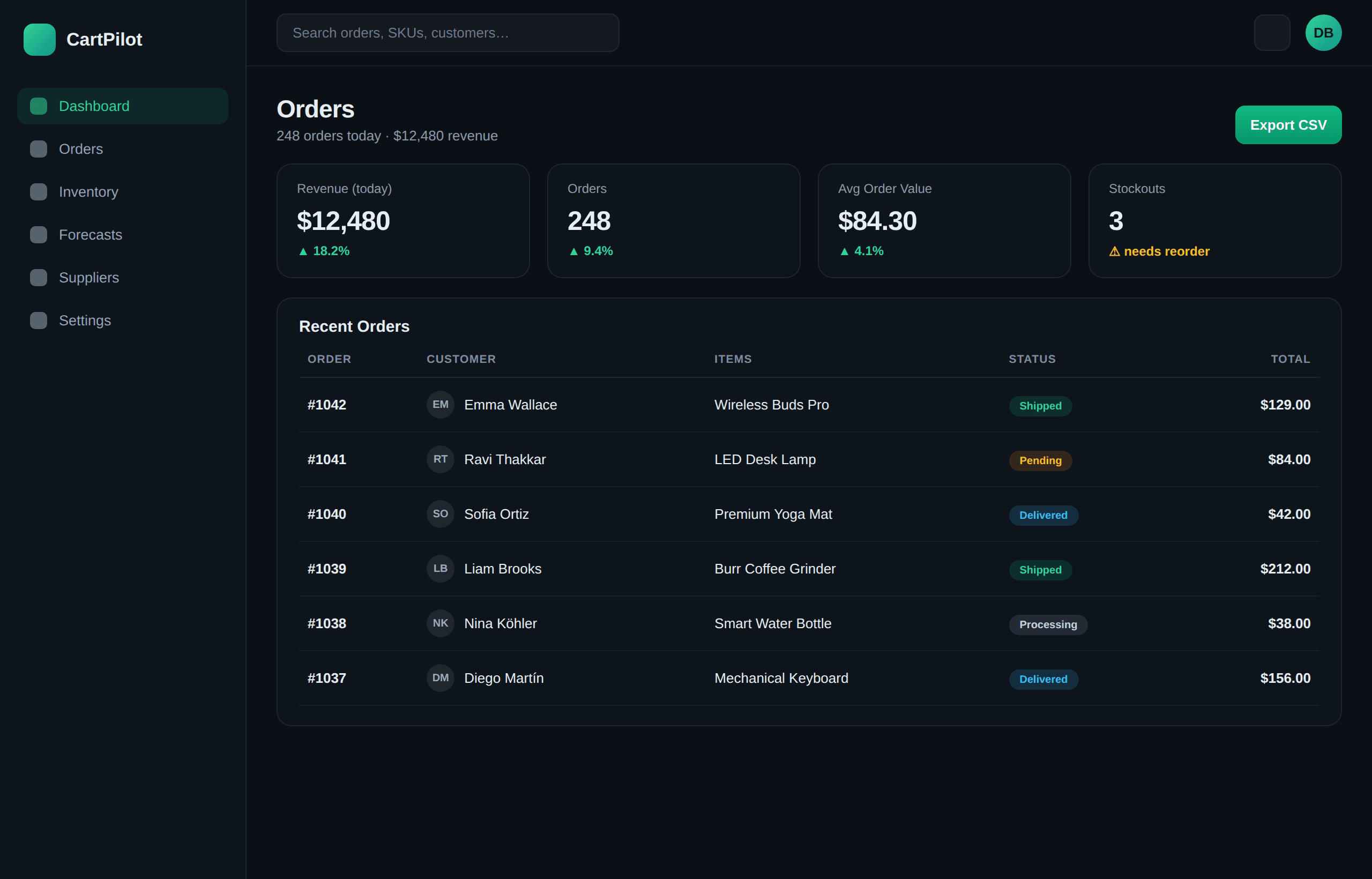Click the TOTAL column header
The width and height of the screenshot is (1372, 879).
(1290, 359)
